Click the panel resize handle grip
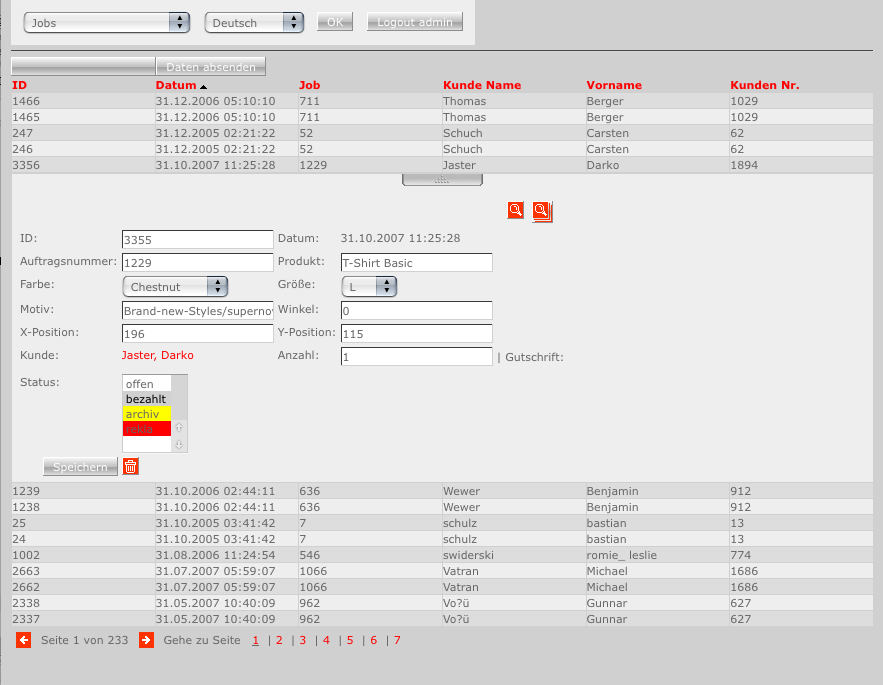883x685 pixels. point(442,180)
